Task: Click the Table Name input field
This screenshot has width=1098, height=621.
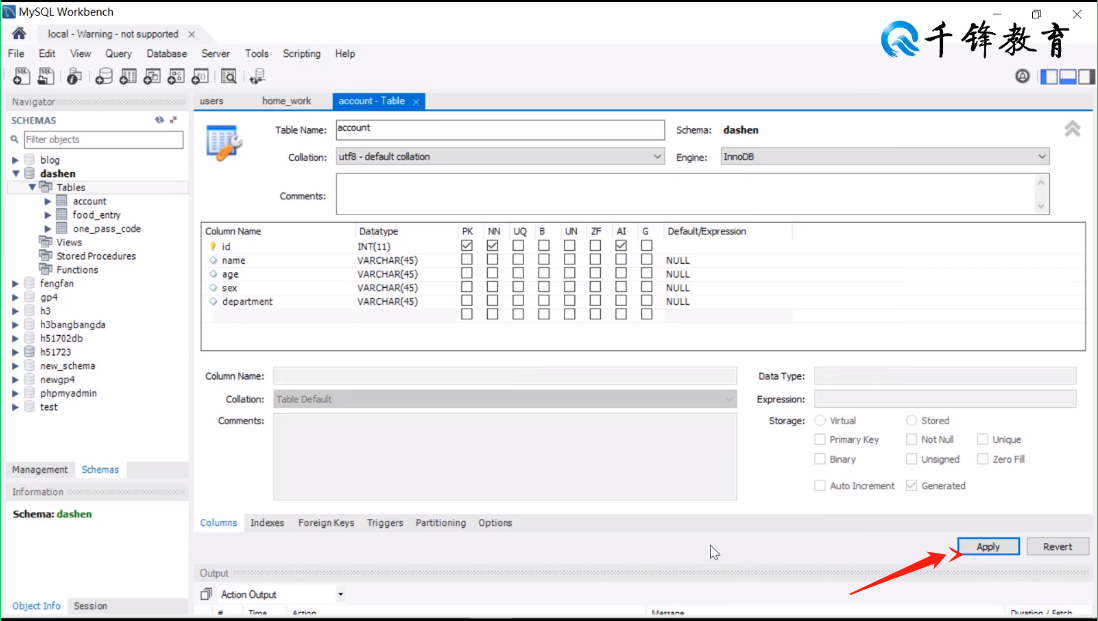Action: coord(500,130)
